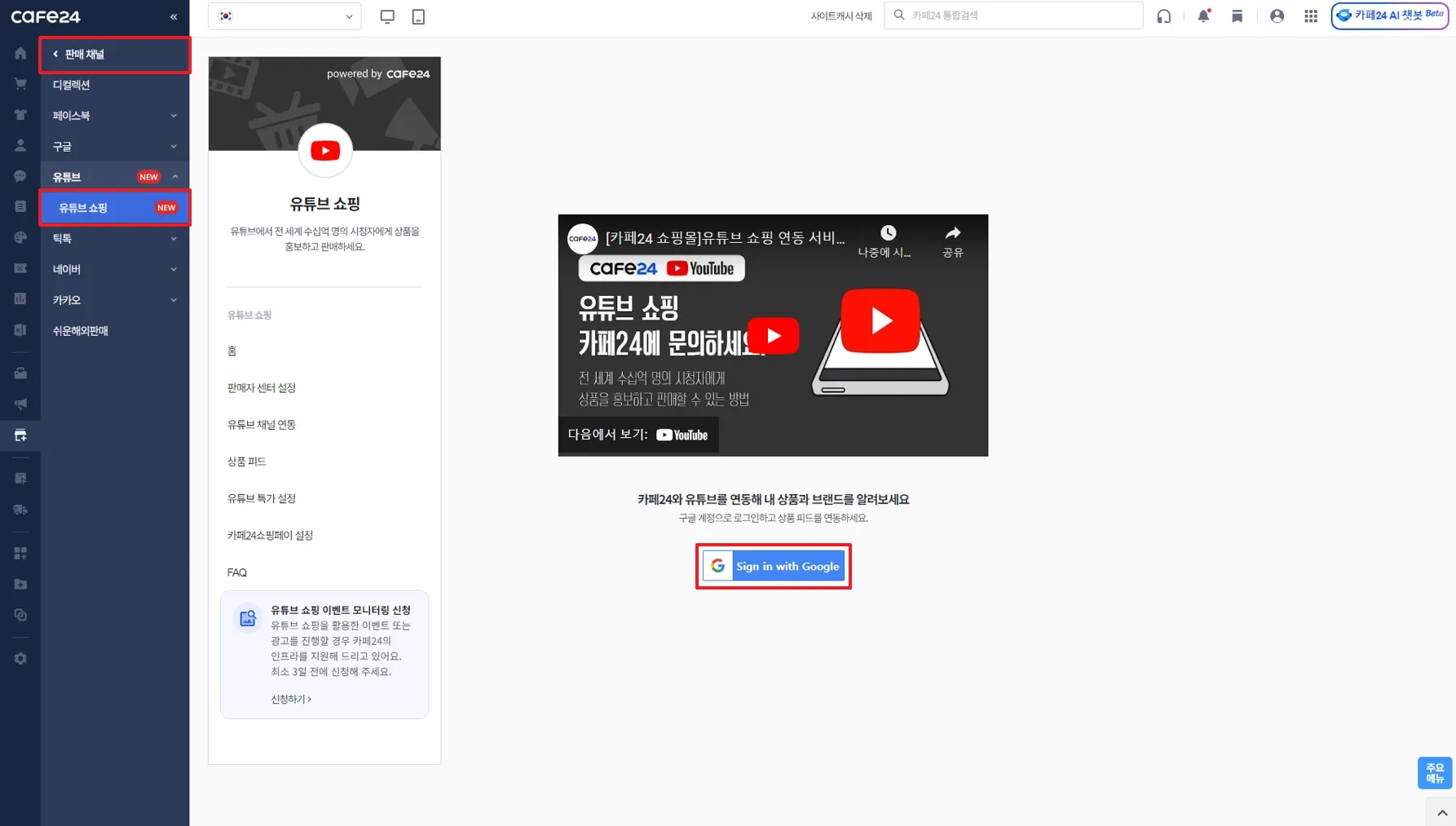Image resolution: width=1456 pixels, height=826 pixels.
Task: Open the bookmark icon in the top bar
Action: coord(1237,16)
